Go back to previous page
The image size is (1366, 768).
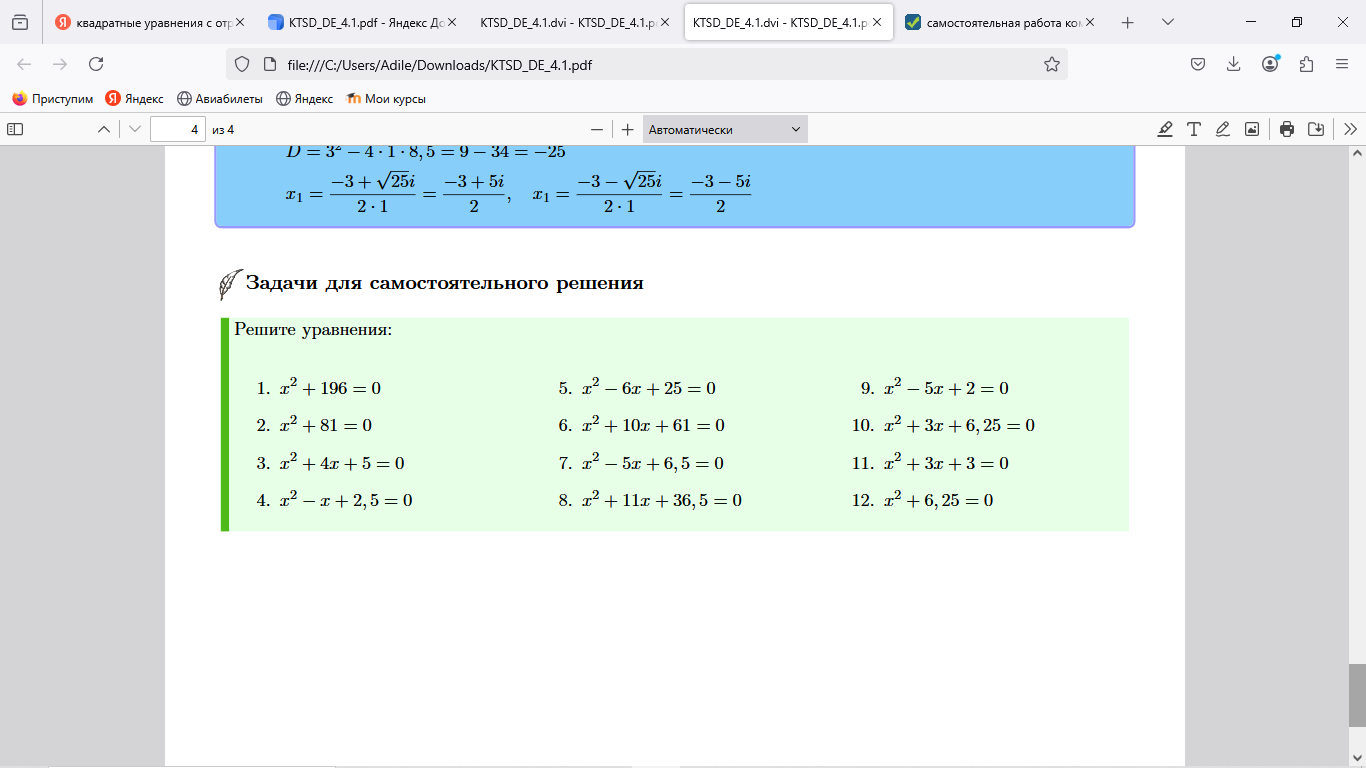coord(24,64)
